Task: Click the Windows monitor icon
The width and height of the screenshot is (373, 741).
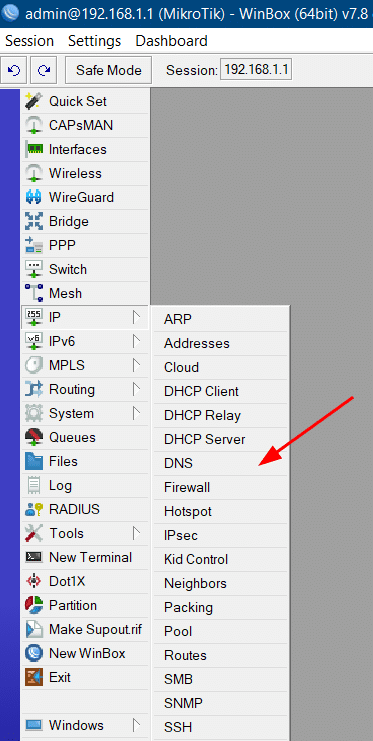Action: click(34, 725)
